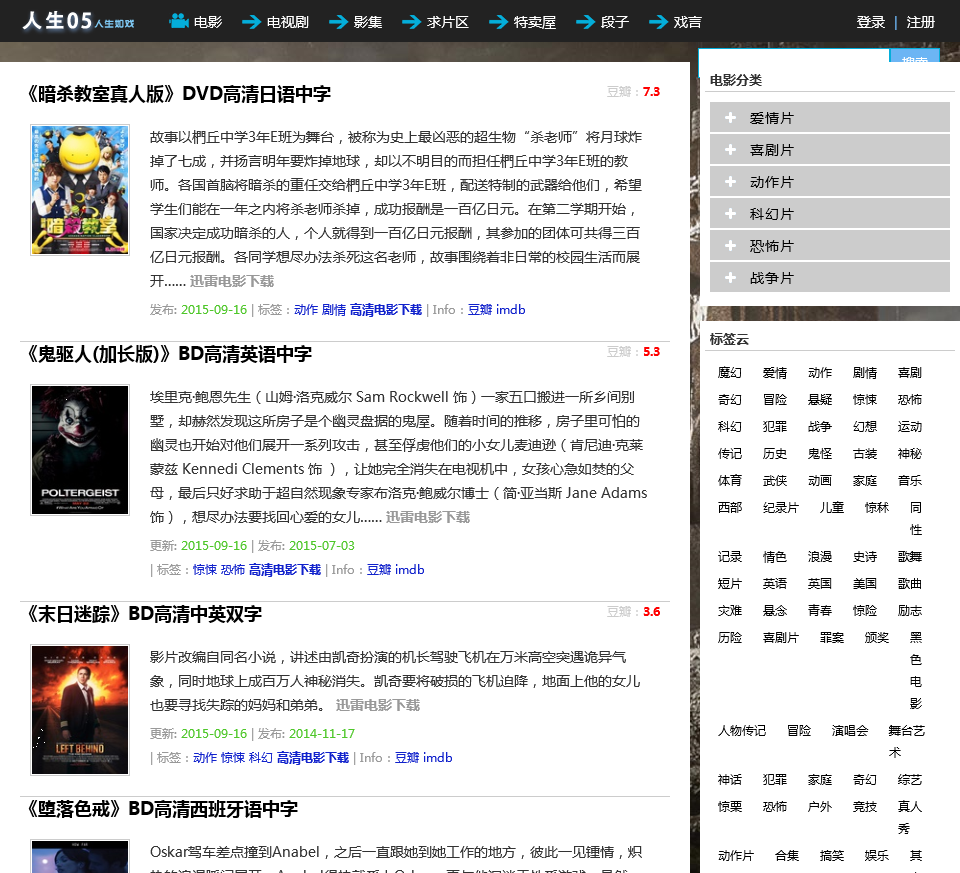This screenshot has width=960, height=873.
Task: Click the 暗杀教室 poster thumbnail
Action: (x=80, y=190)
